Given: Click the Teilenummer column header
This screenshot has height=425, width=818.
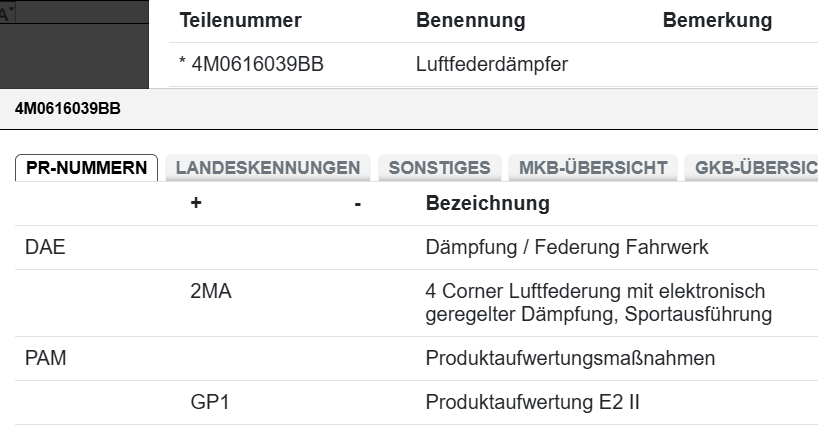Looking at the screenshot, I should [x=241, y=21].
